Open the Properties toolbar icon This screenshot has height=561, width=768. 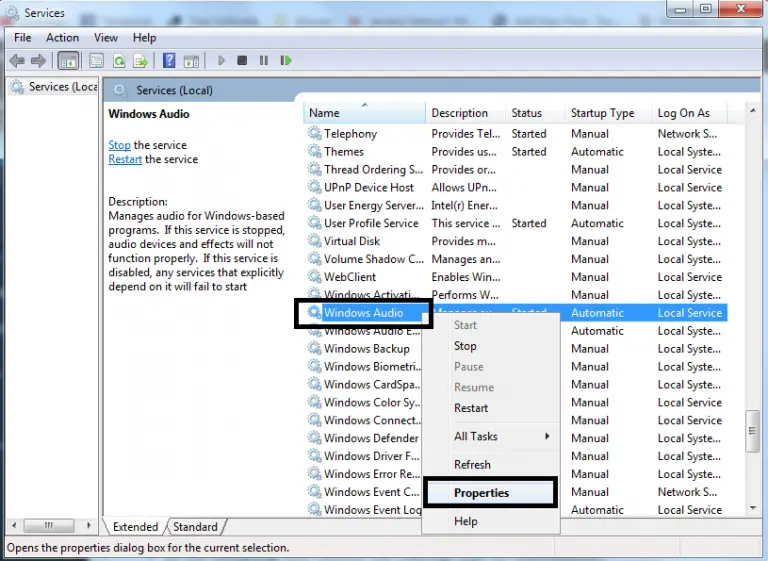[96, 61]
